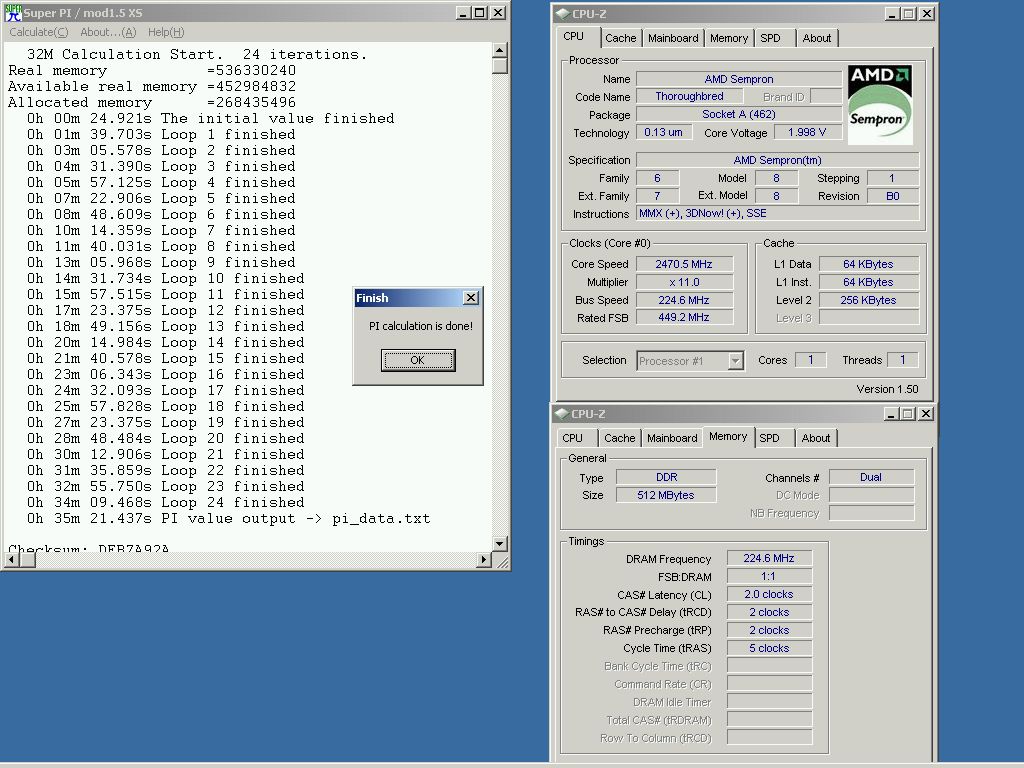
Task: Click Rated FSB value '449.2 MHz'
Action: tap(684, 317)
